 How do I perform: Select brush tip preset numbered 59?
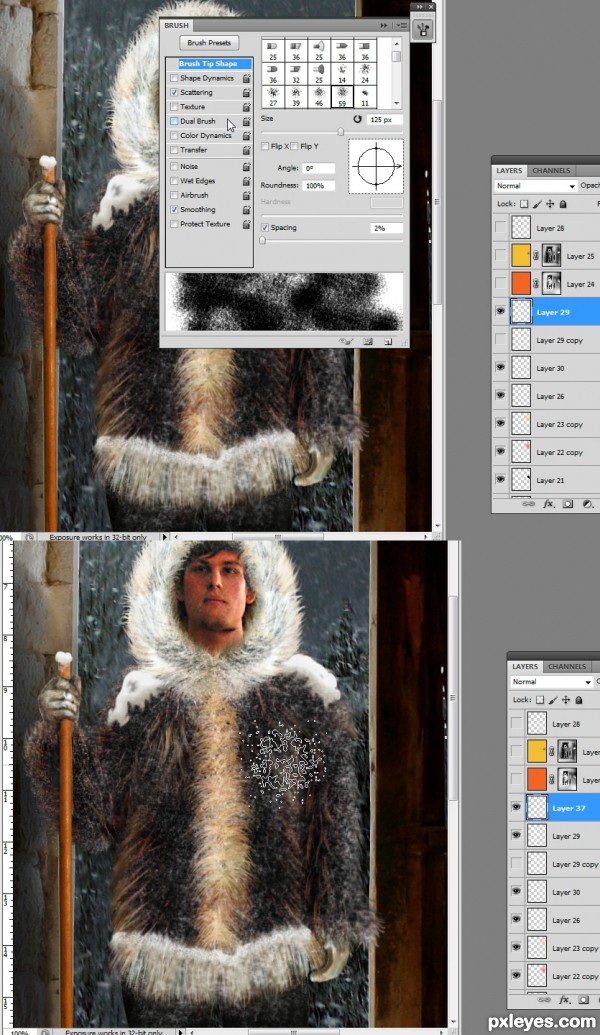(x=342, y=97)
